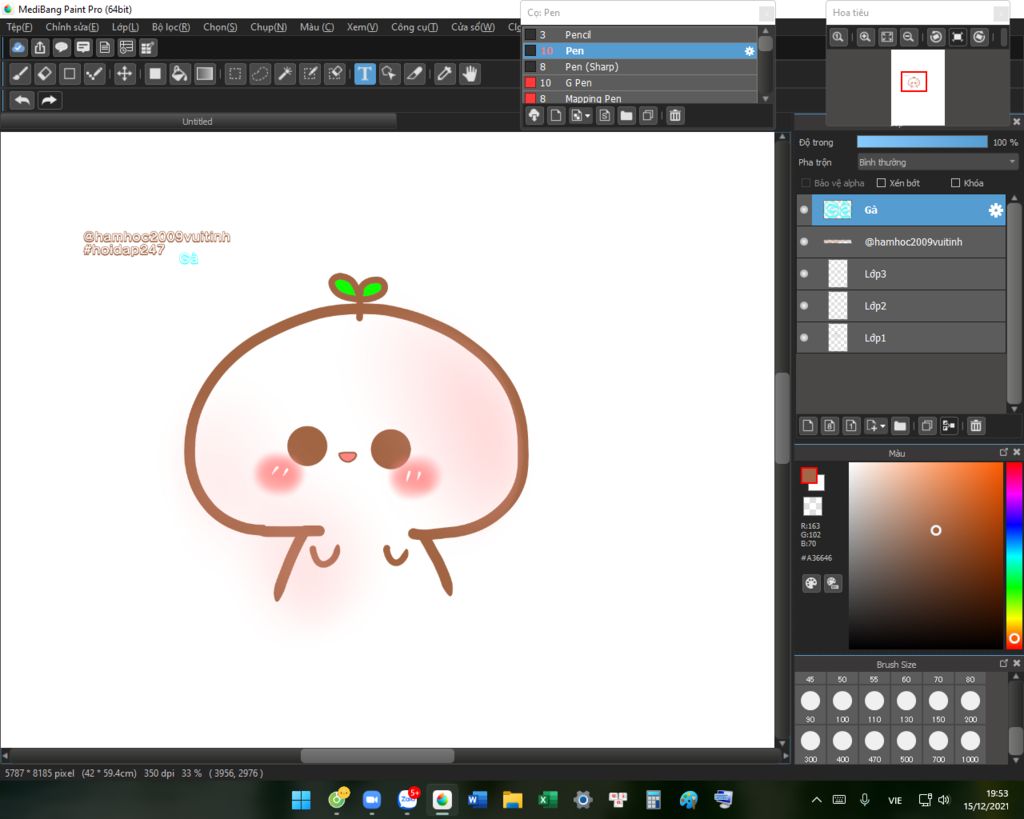Open the cloud save icon
The width and height of the screenshot is (1024, 819).
[19, 47]
